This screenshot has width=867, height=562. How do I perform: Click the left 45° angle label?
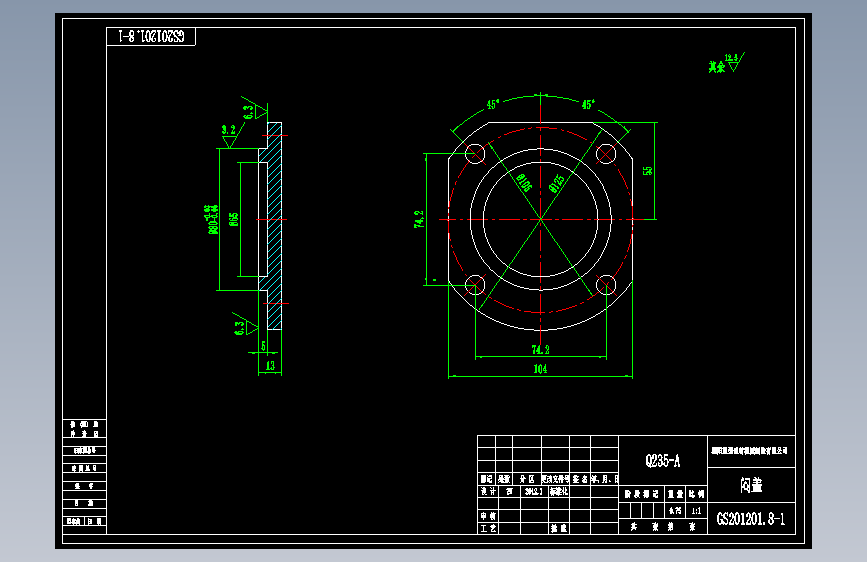click(x=493, y=104)
